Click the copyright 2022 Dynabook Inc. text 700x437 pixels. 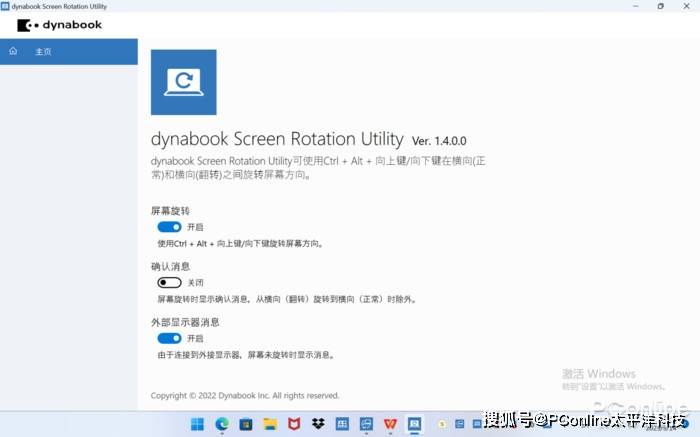click(245, 395)
